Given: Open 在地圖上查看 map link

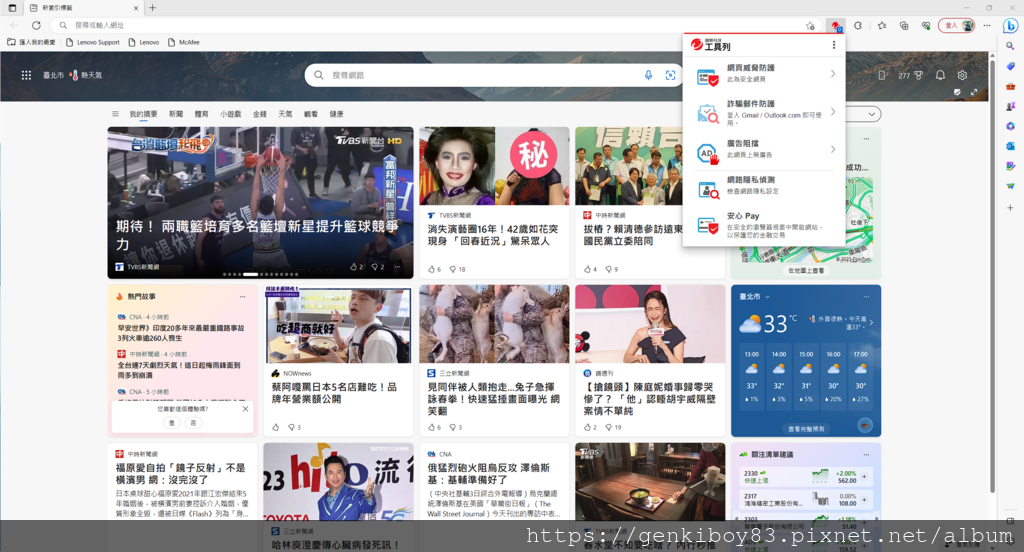Looking at the screenshot, I should pyautogui.click(x=806, y=270).
